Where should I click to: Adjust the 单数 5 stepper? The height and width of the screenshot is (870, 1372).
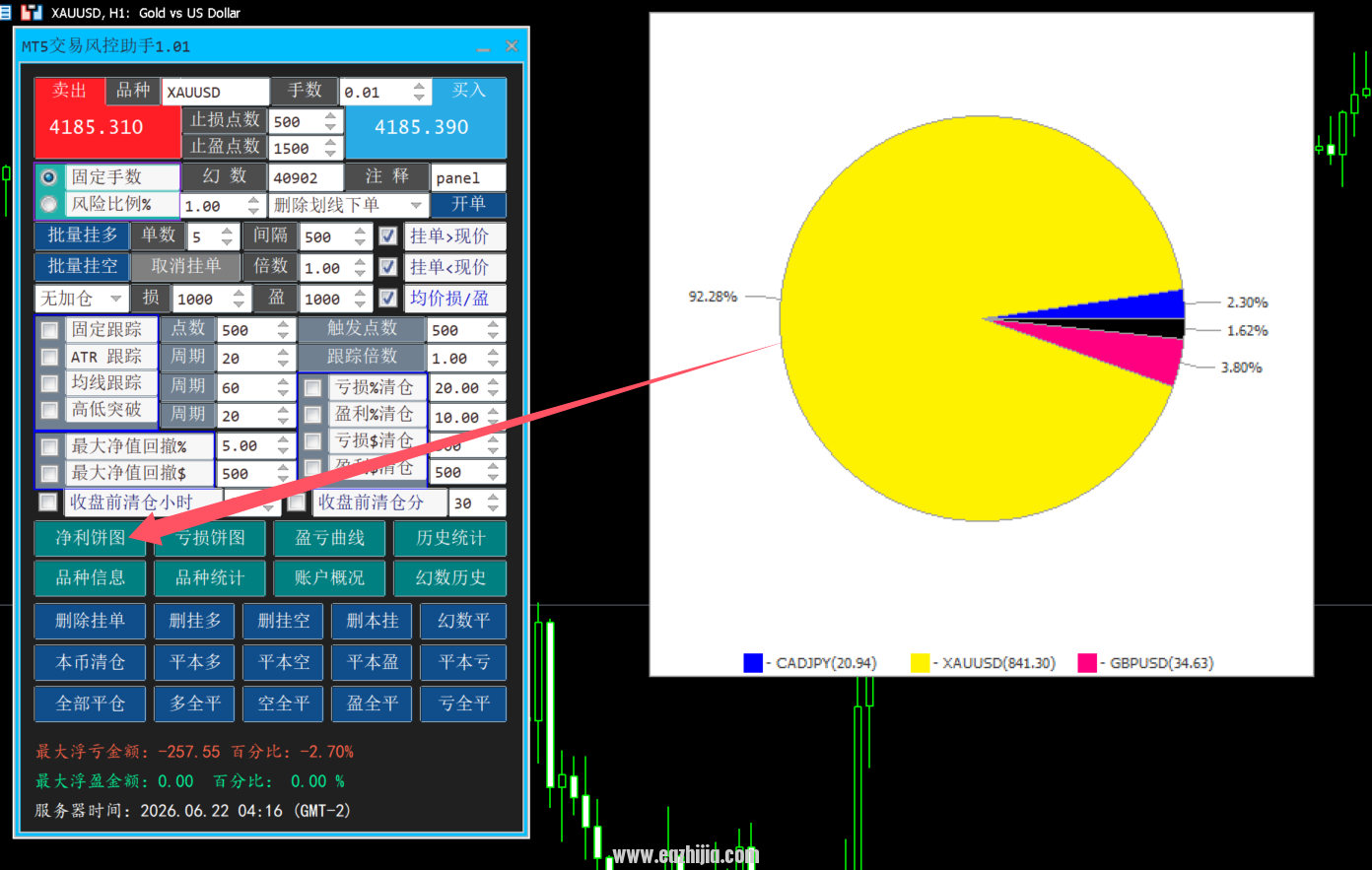[228, 236]
